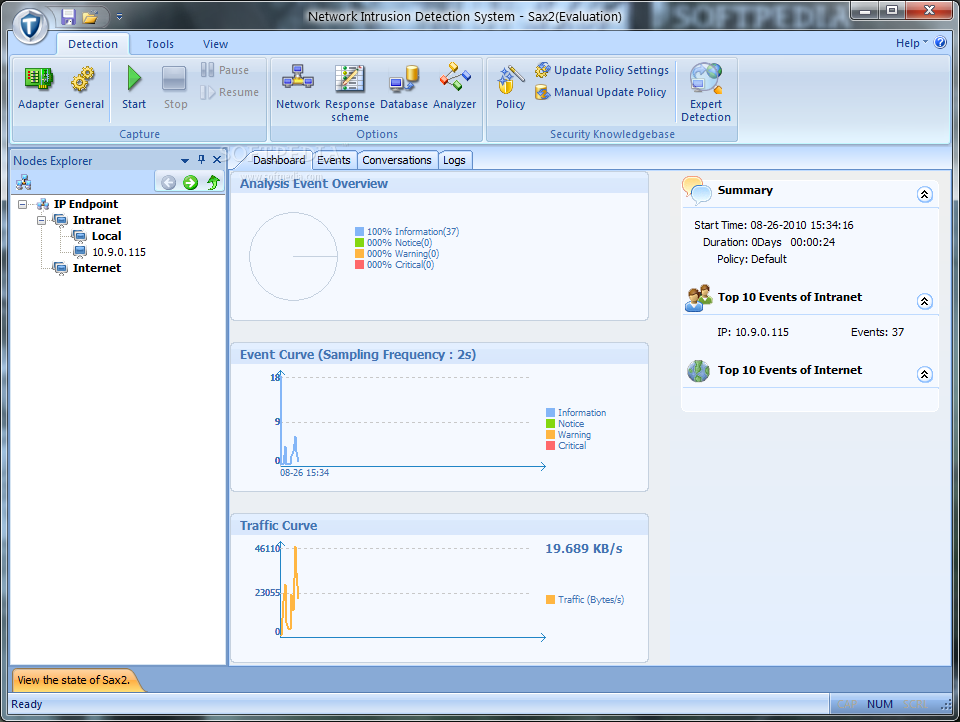Open the Policy editor
This screenshot has width=960, height=722.
(510, 88)
